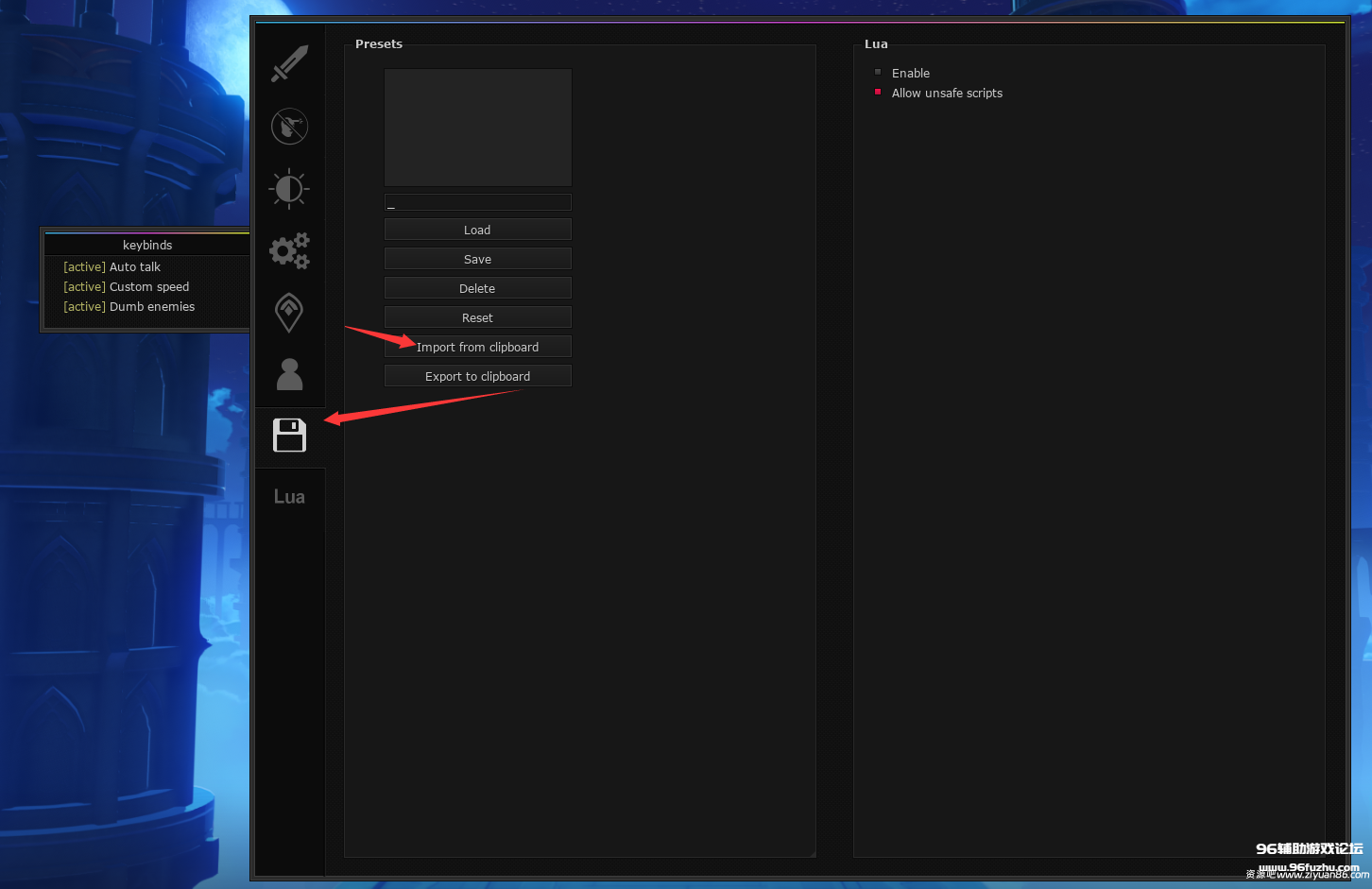Click the Delete preset button
The height and width of the screenshot is (889, 1372).
coord(477,288)
